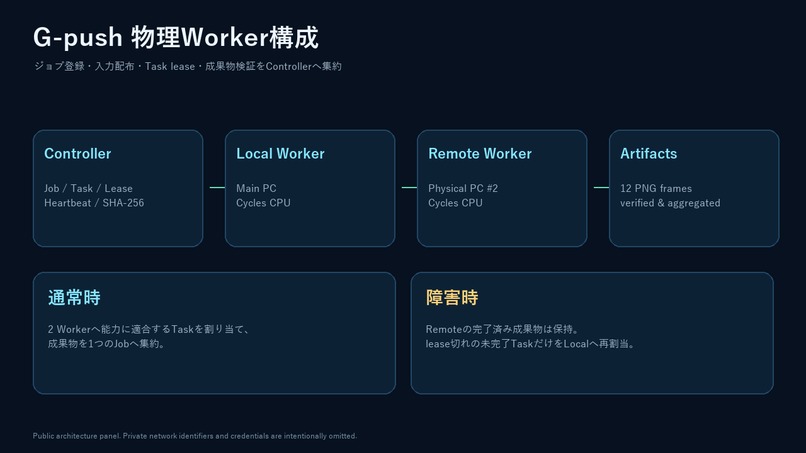The width and height of the screenshot is (806, 453).
Task: Select the subtitle starting with 'ジョブ登録・入力配布'
Action: tap(188, 66)
